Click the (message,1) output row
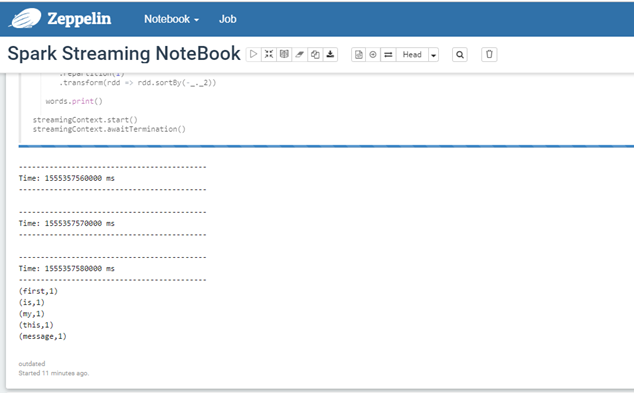This screenshot has width=634, height=393. tap(42, 336)
